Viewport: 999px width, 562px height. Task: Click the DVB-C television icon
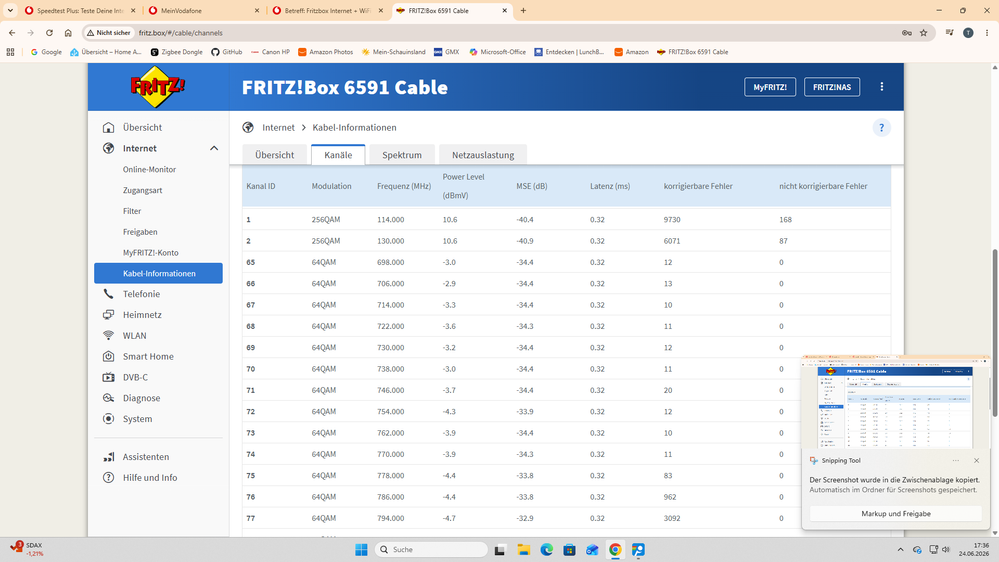108,377
